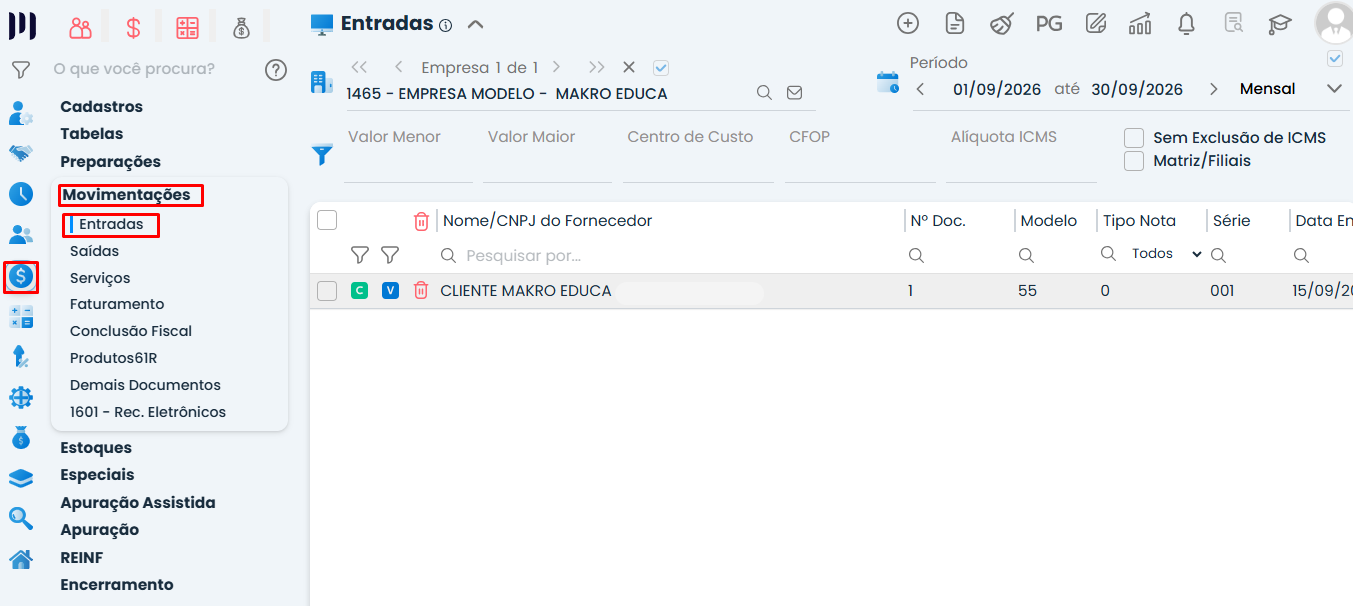
Task: Click the calendar icon next to Período
Action: click(887, 82)
